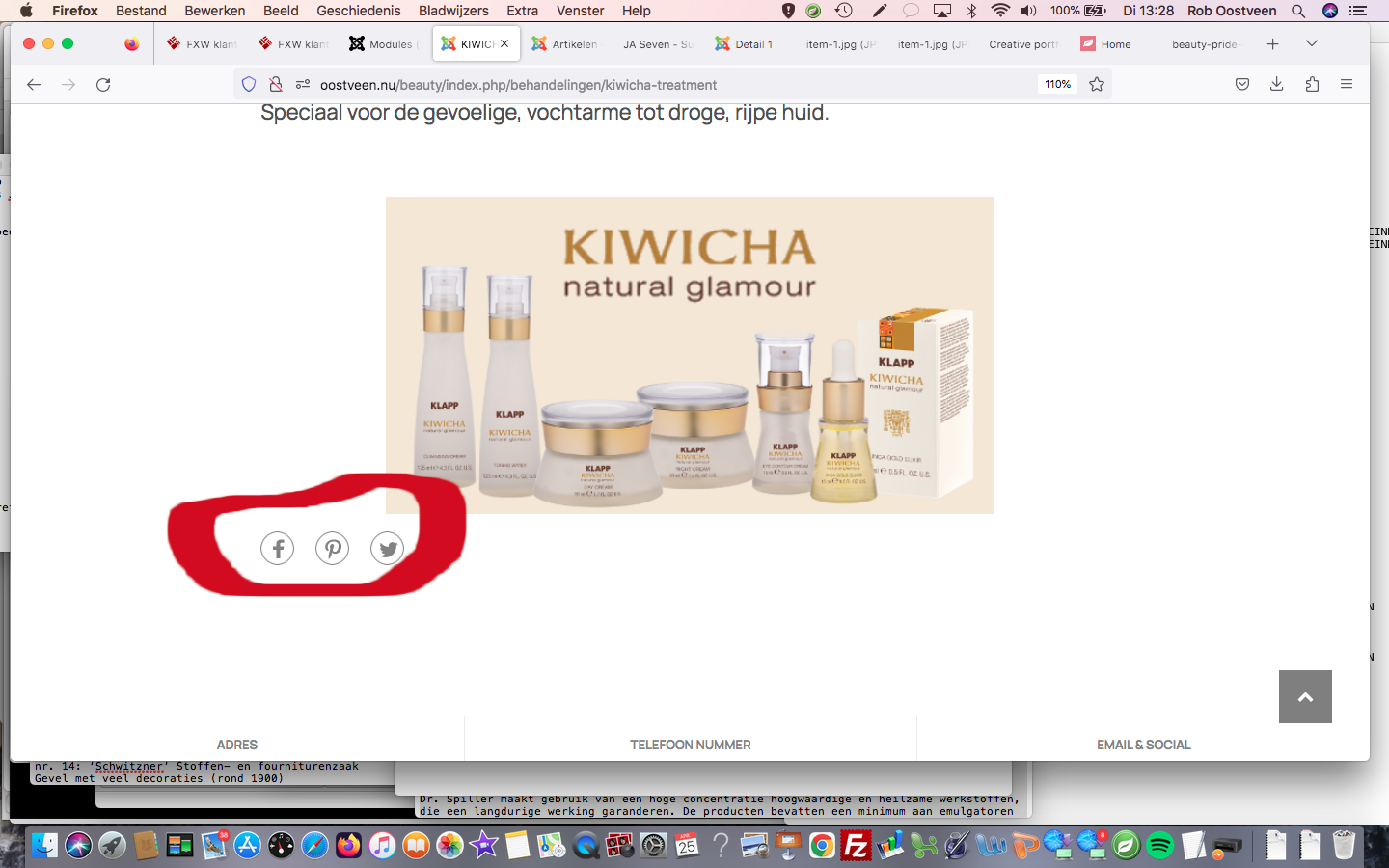Open the tracking protection shield in the address bar

tap(249, 85)
